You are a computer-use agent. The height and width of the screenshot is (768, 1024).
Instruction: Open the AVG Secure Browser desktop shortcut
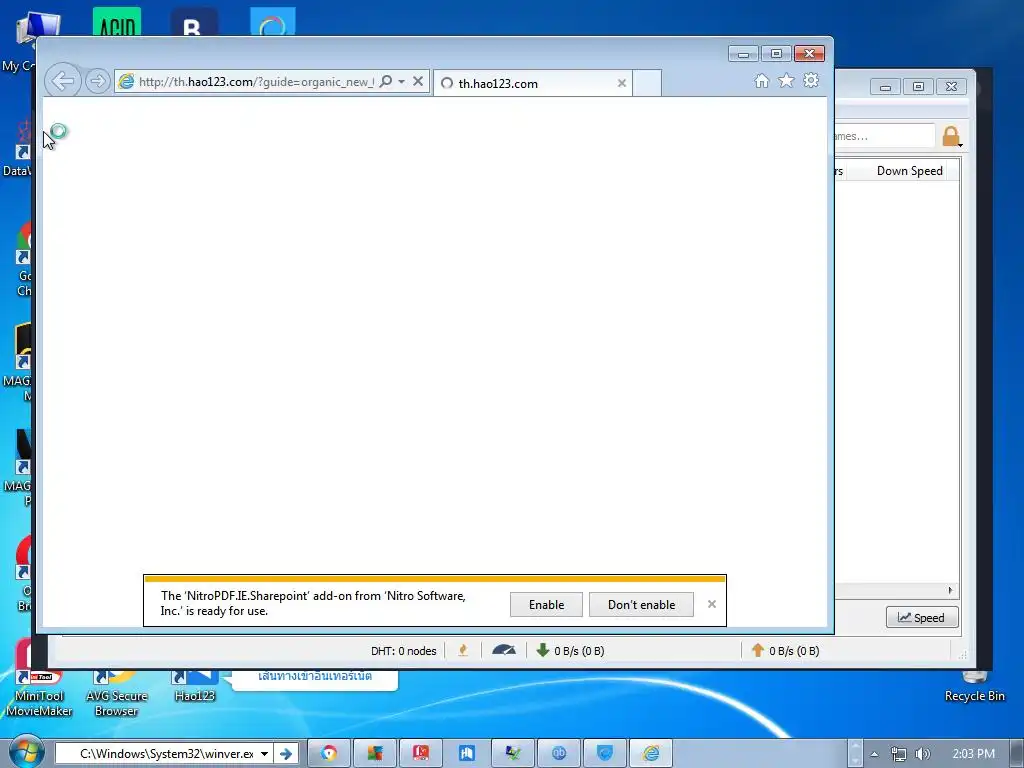click(x=116, y=692)
